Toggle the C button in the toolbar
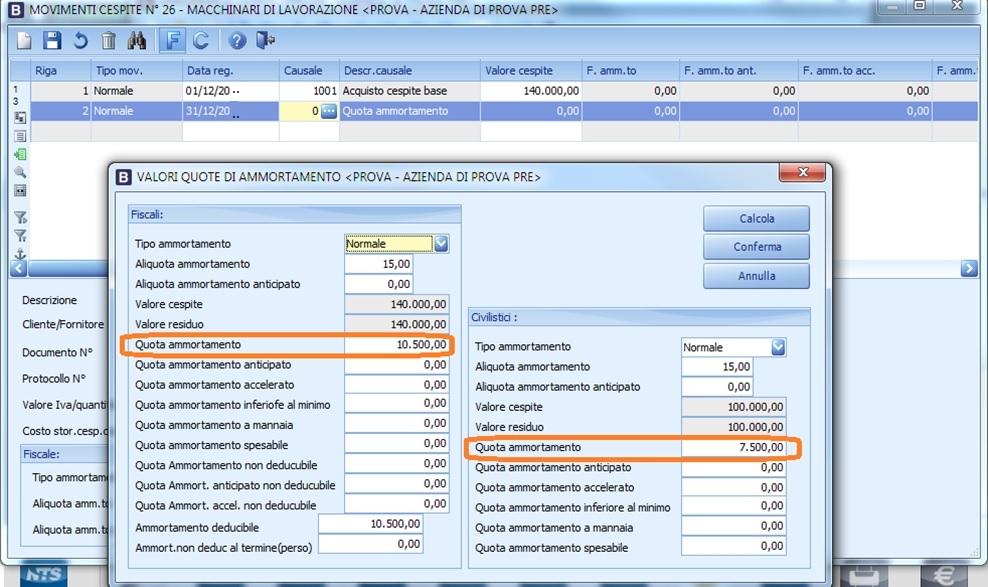Viewport: 988px width, 587px height. point(201,41)
